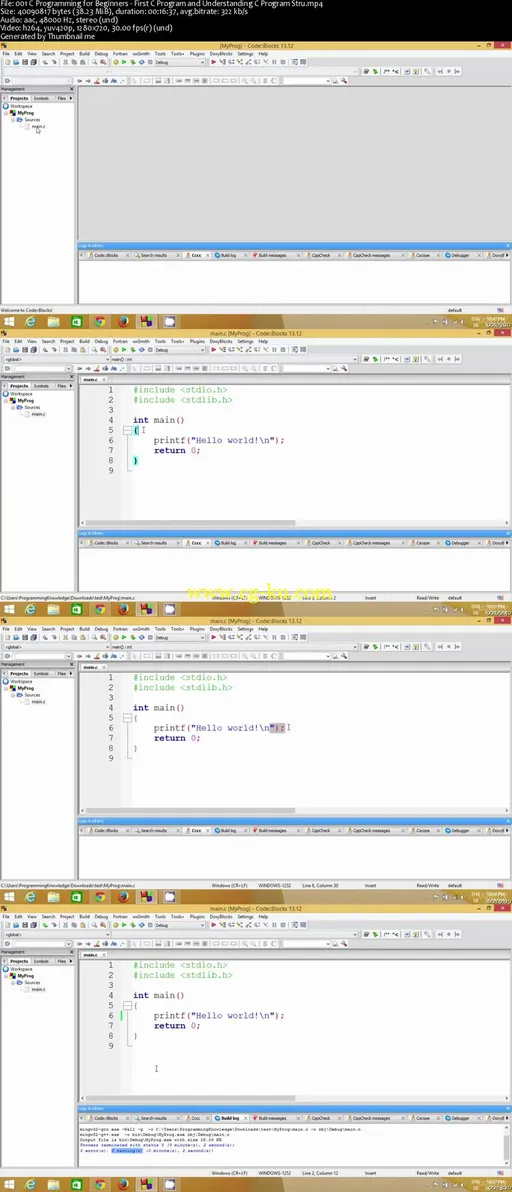Select MyProg project node in empty-editor frame

tap(26, 113)
